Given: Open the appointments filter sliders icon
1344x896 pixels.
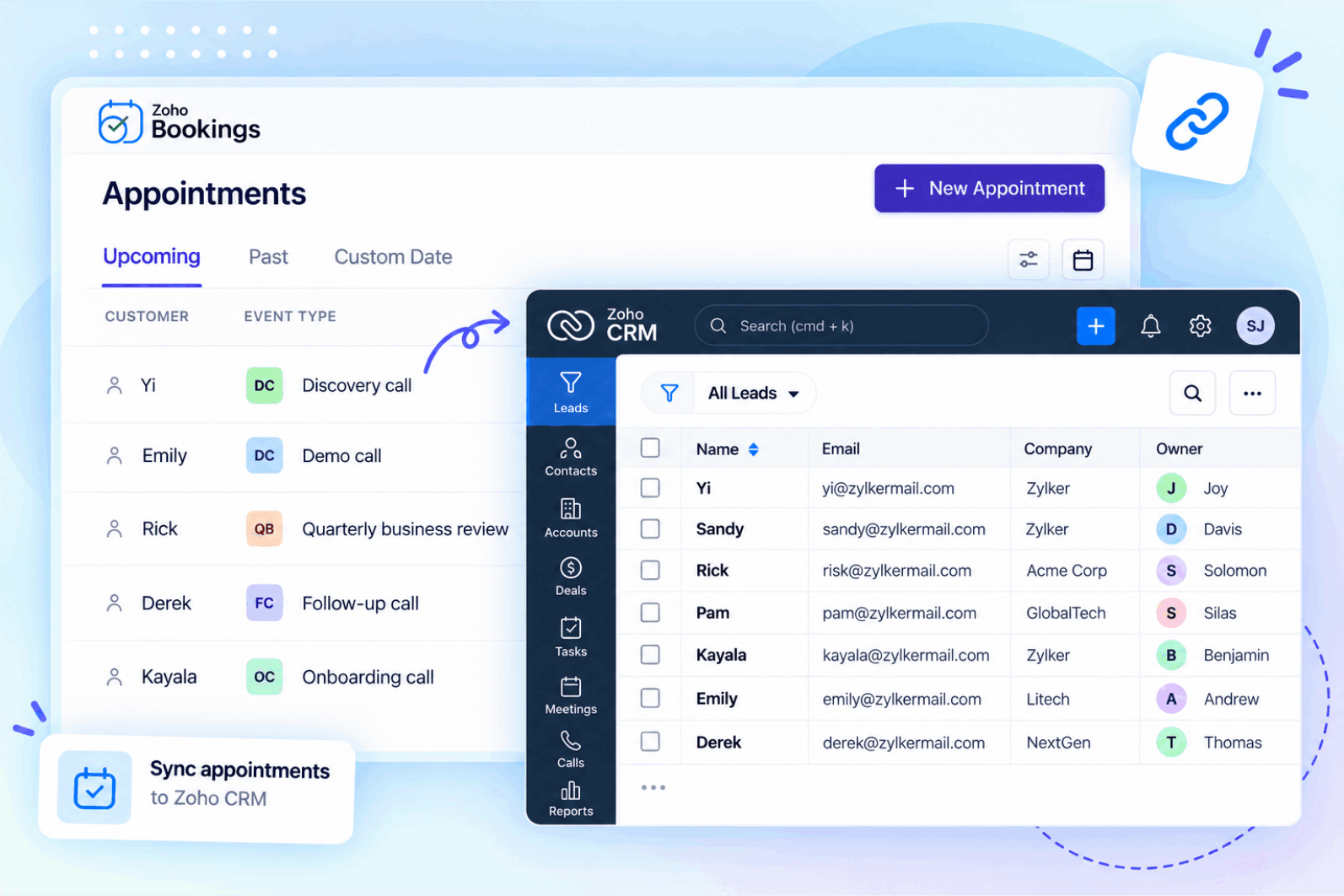Looking at the screenshot, I should [1029, 260].
